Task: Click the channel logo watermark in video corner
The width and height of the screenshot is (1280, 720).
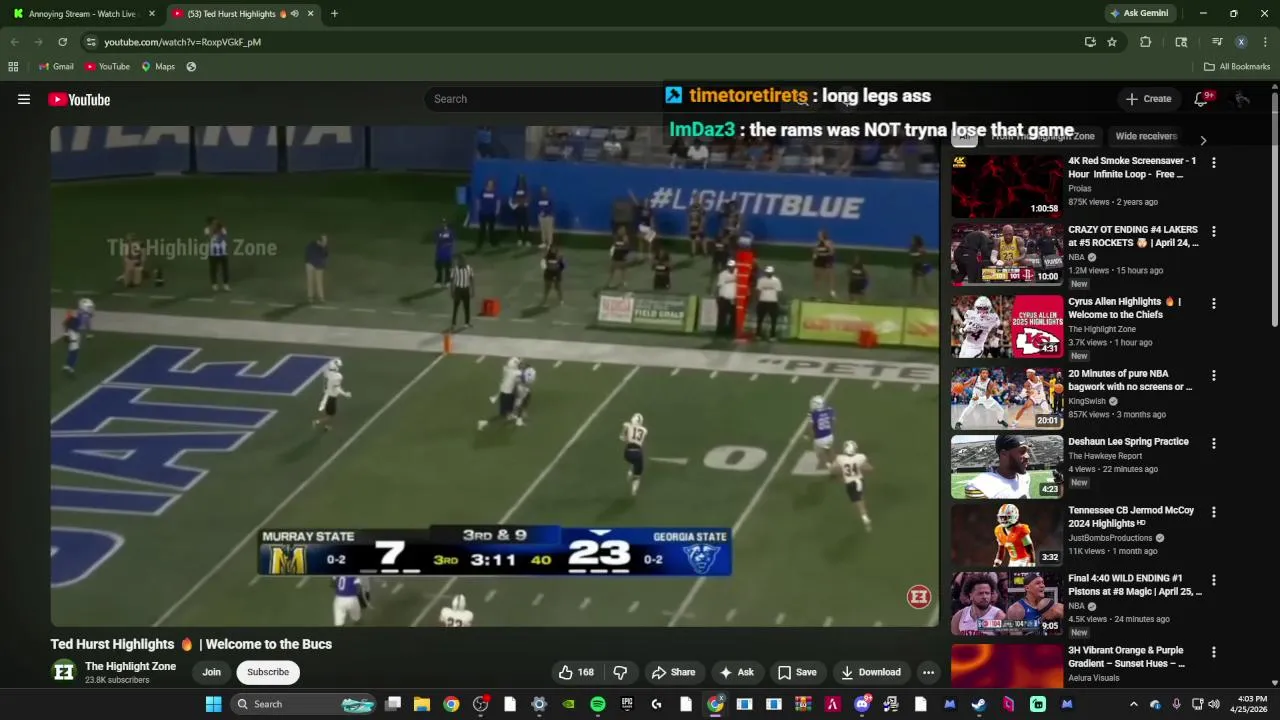Action: pos(918,597)
